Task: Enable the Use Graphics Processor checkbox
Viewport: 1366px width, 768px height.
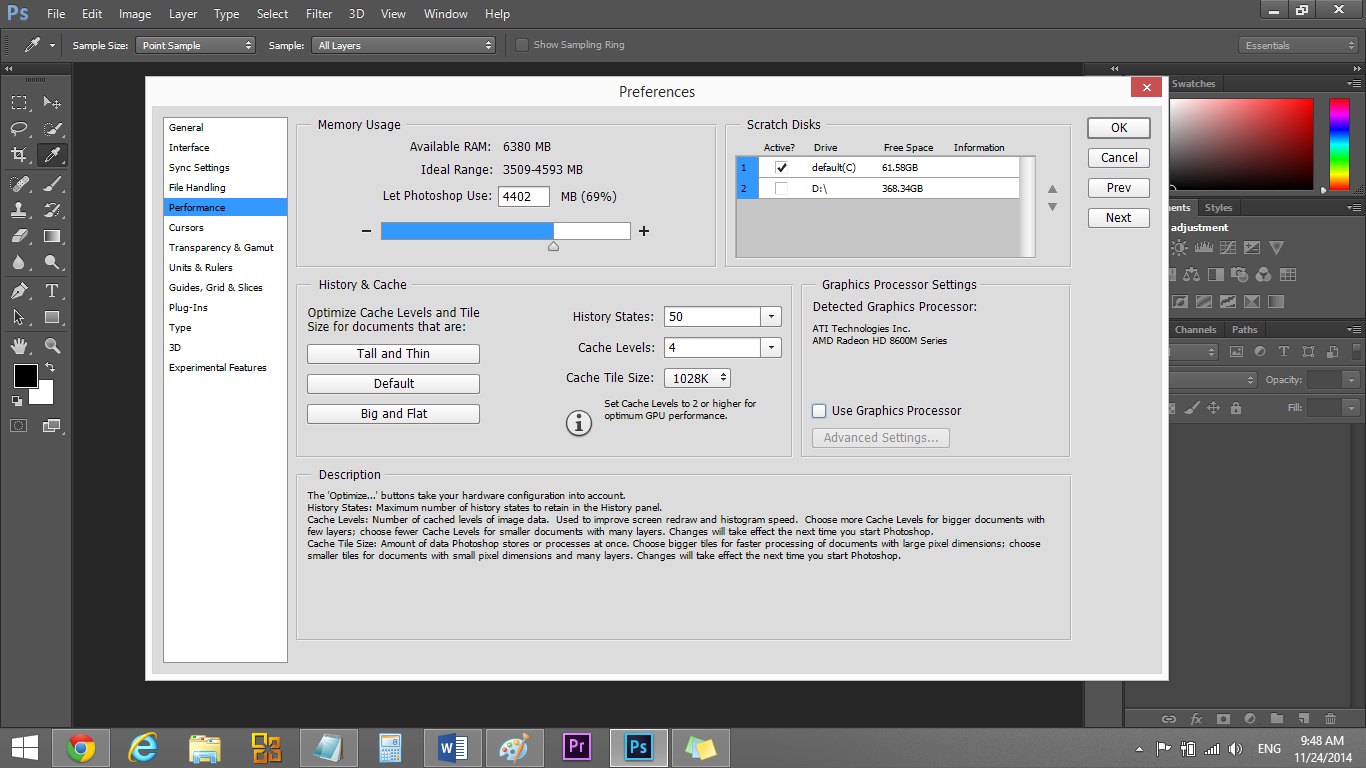Action: [x=819, y=411]
